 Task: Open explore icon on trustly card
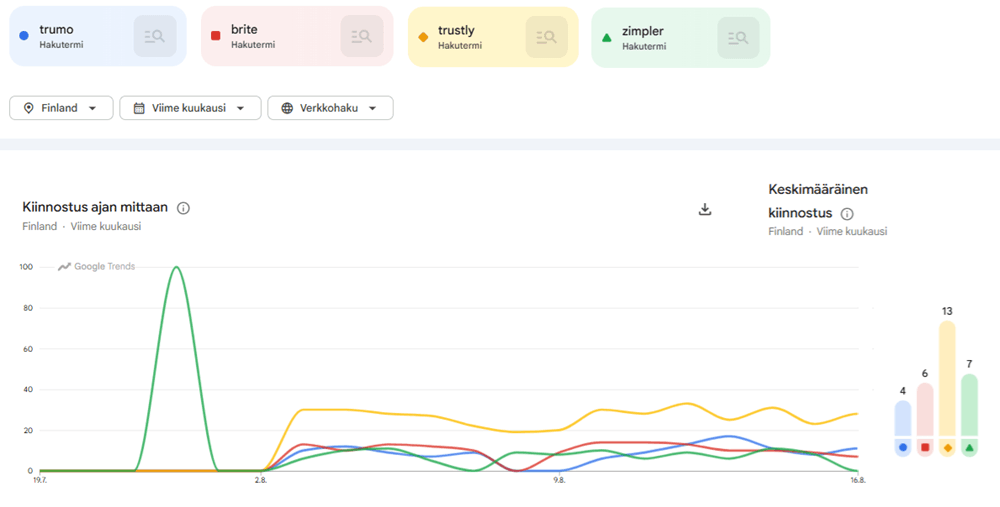tap(547, 37)
